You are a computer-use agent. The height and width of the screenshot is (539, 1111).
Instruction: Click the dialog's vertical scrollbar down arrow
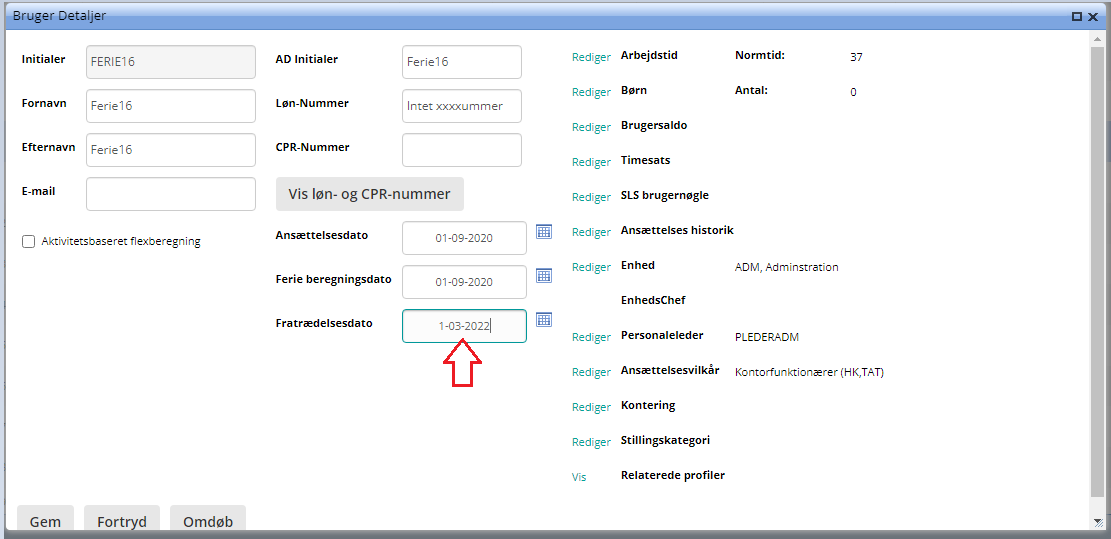[1098, 521]
